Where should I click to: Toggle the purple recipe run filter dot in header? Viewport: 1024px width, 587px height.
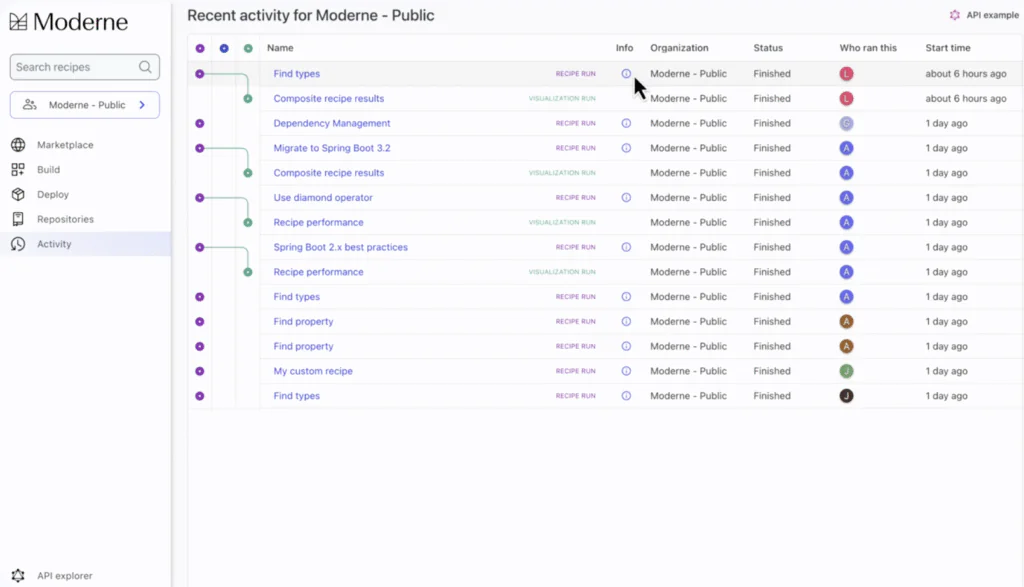tap(200, 48)
